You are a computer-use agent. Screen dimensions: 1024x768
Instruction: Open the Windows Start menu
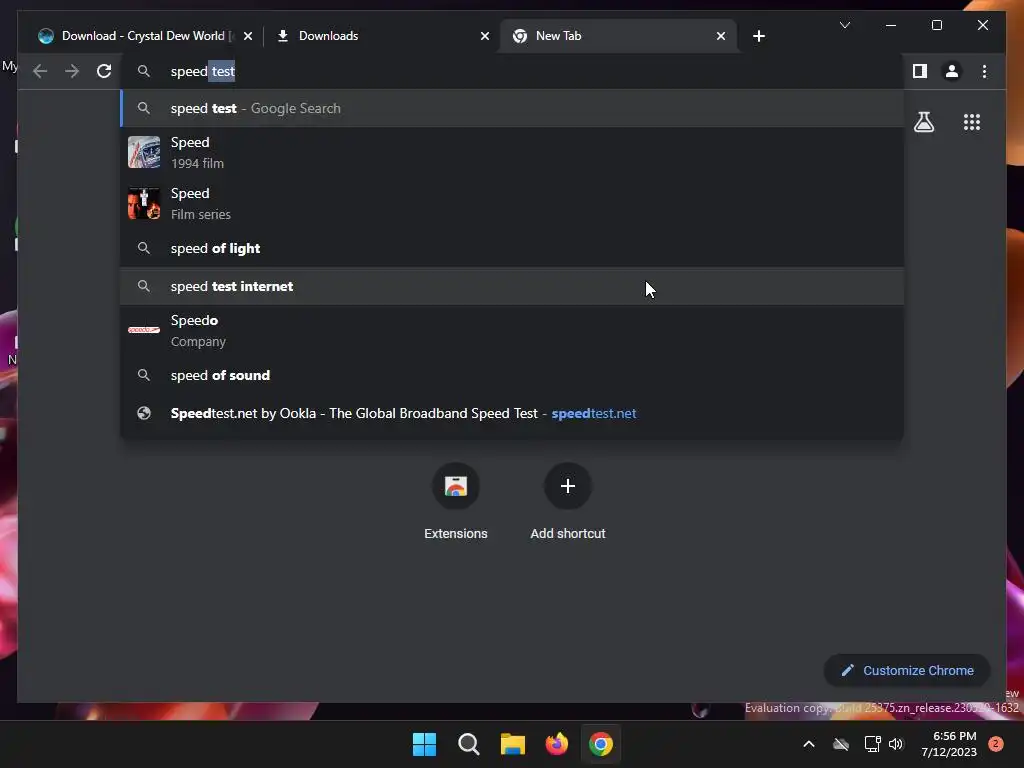[424, 744]
